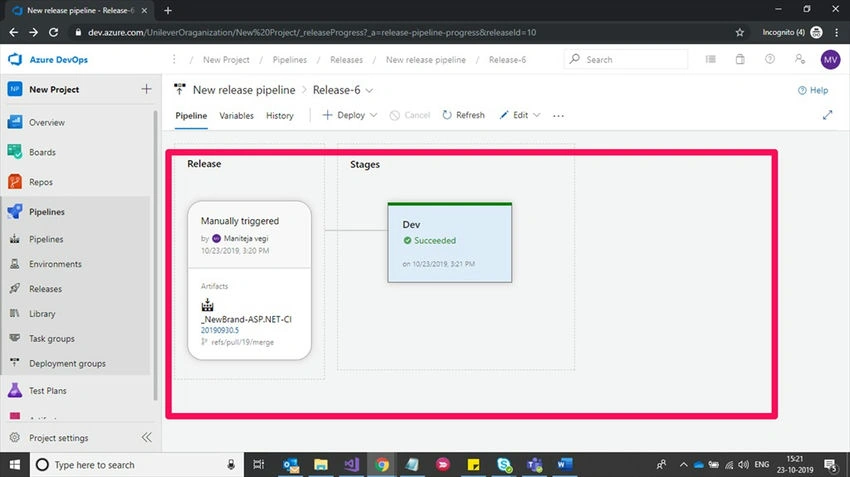Viewport: 850px width, 477px height.
Task: Open a new browser tab
Action: pos(168,10)
